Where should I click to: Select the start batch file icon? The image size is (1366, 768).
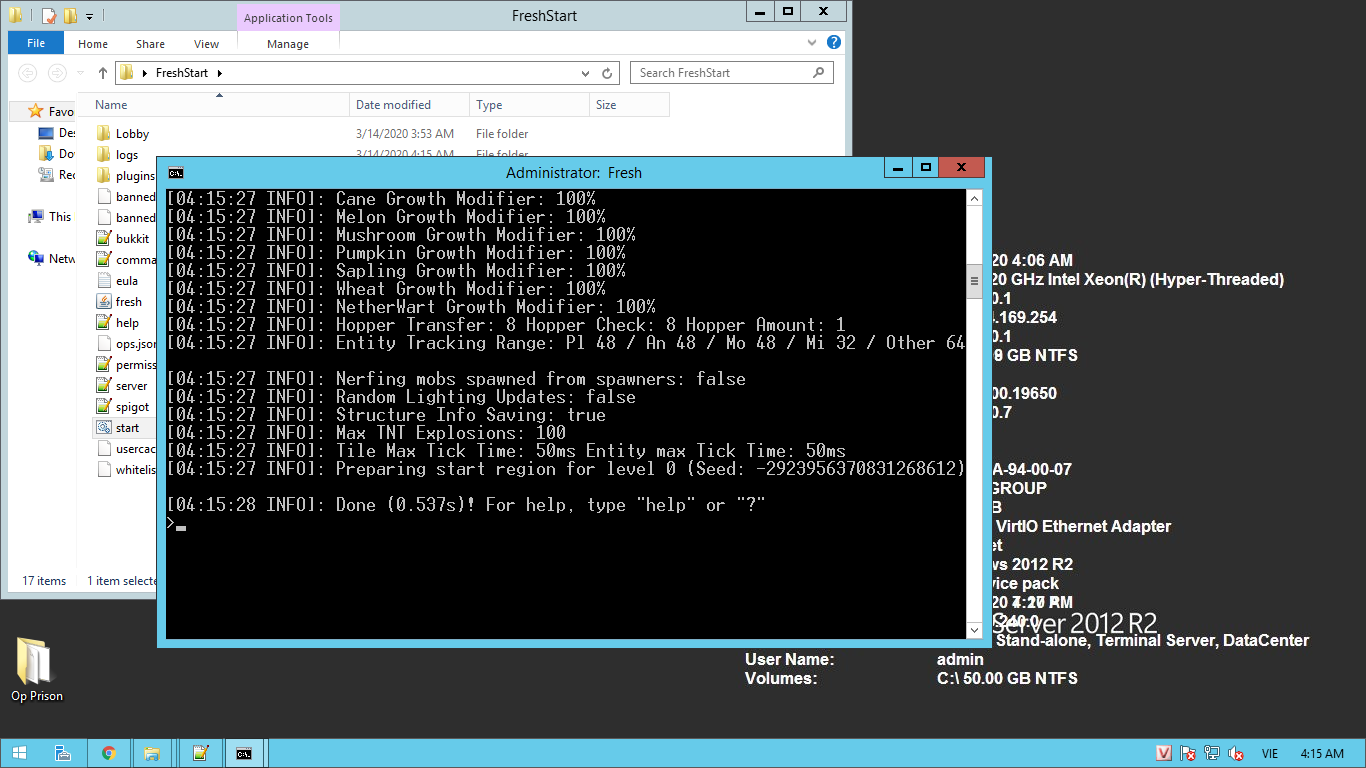[x=104, y=428]
